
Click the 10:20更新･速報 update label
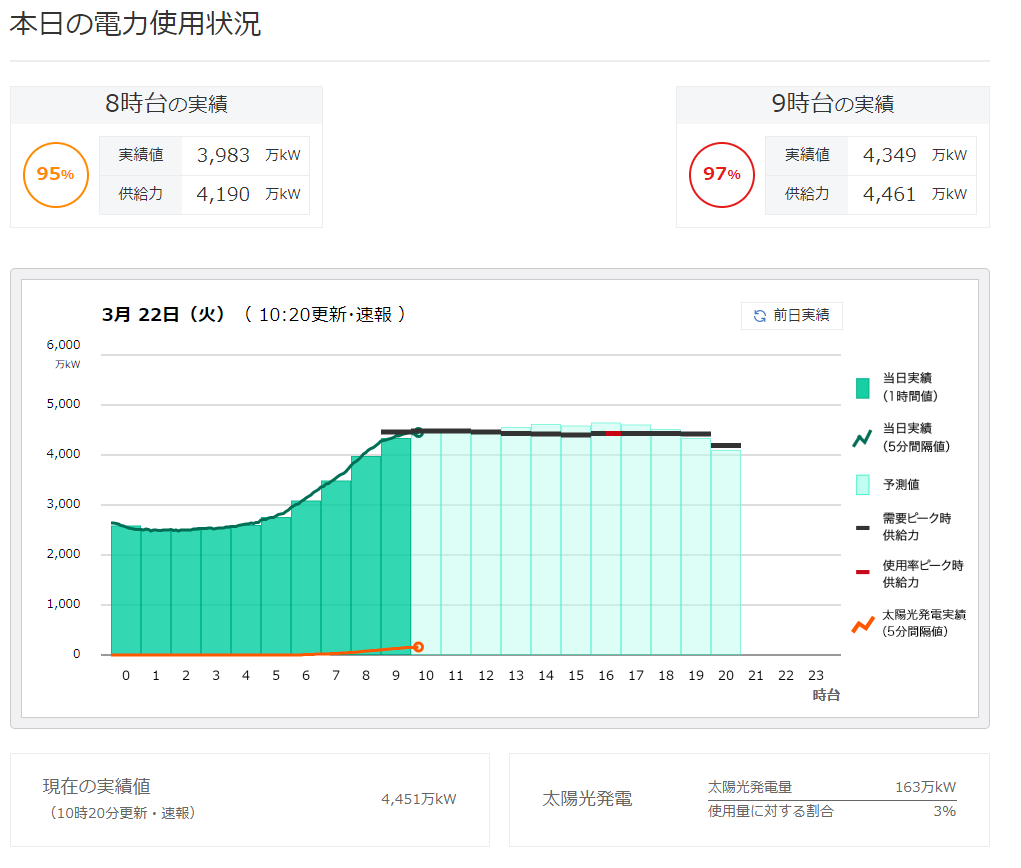point(325,315)
